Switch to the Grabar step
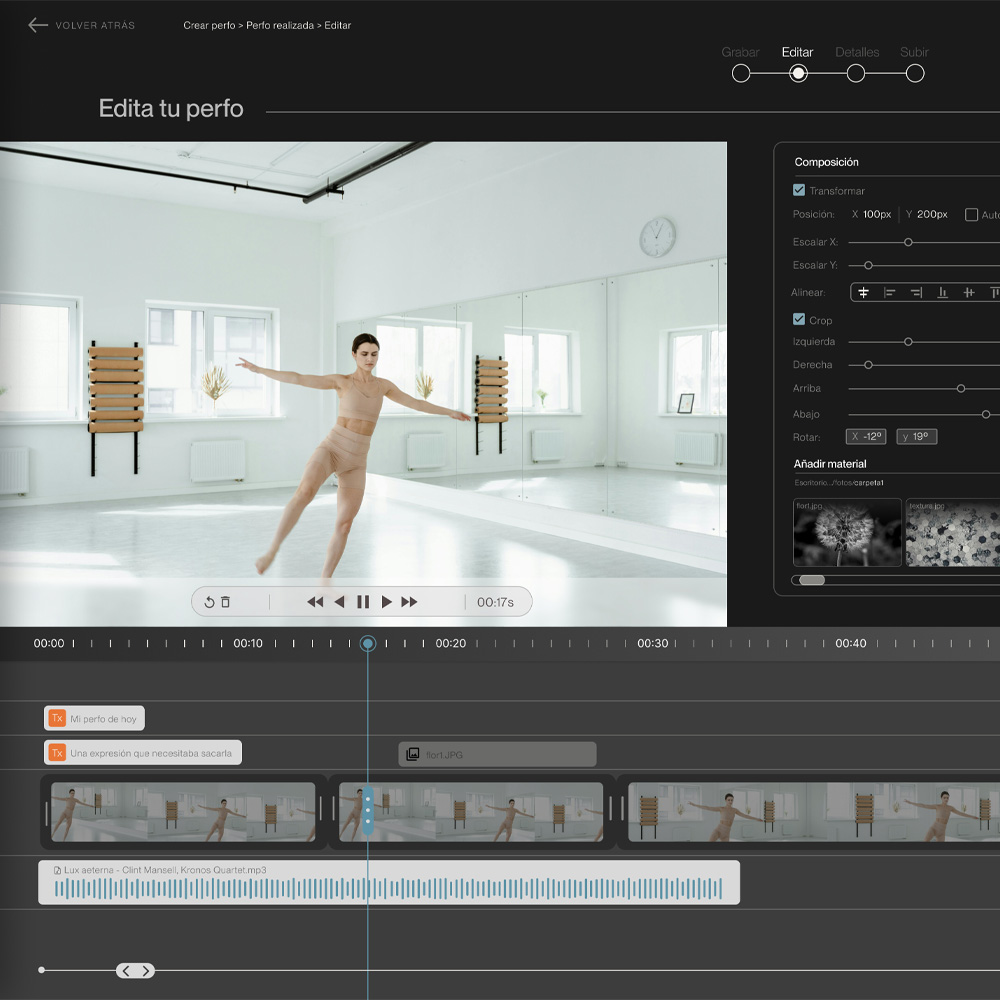Screen dimensions: 1000x1000 740,52
